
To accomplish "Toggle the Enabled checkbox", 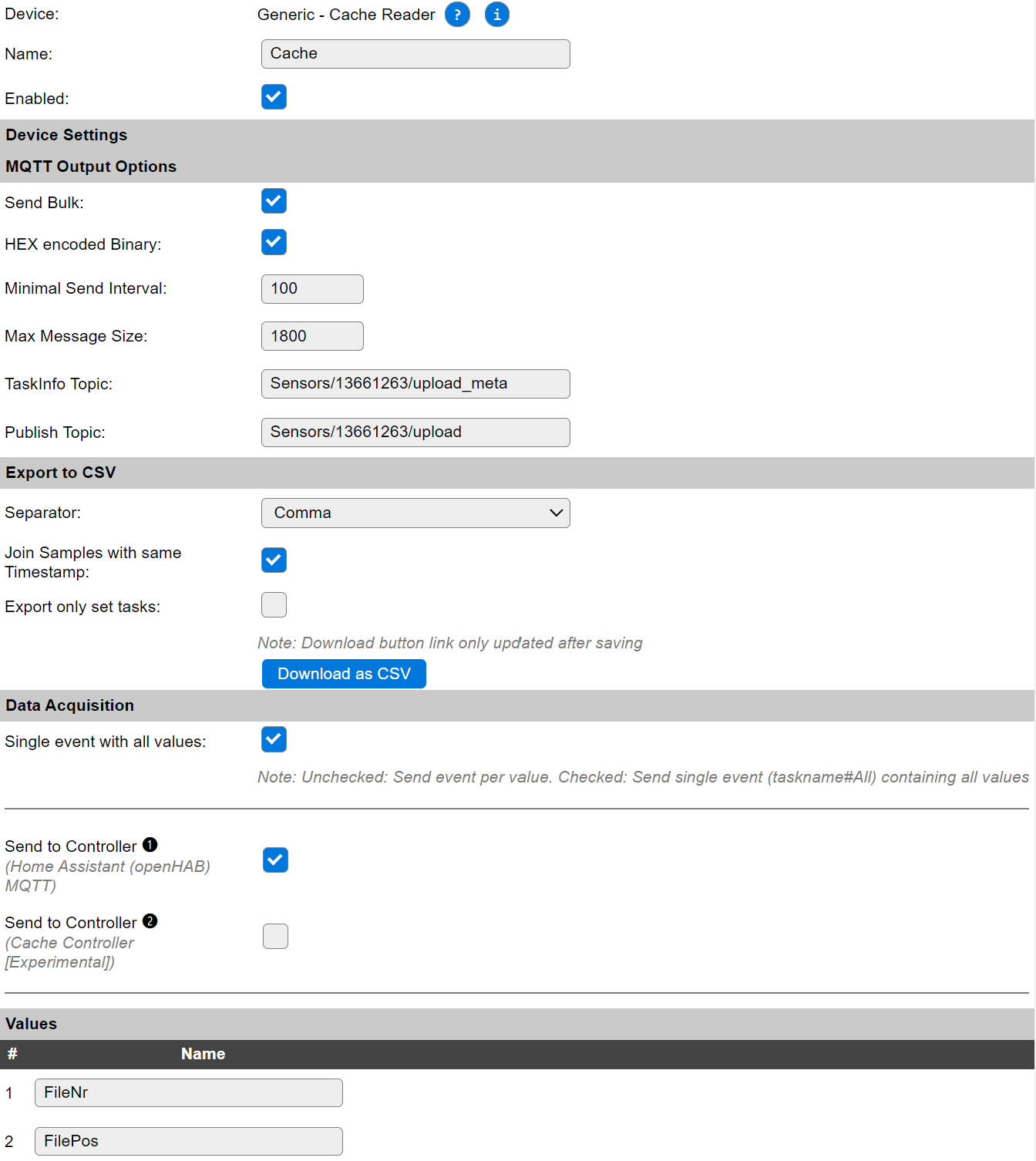I will [x=274, y=97].
